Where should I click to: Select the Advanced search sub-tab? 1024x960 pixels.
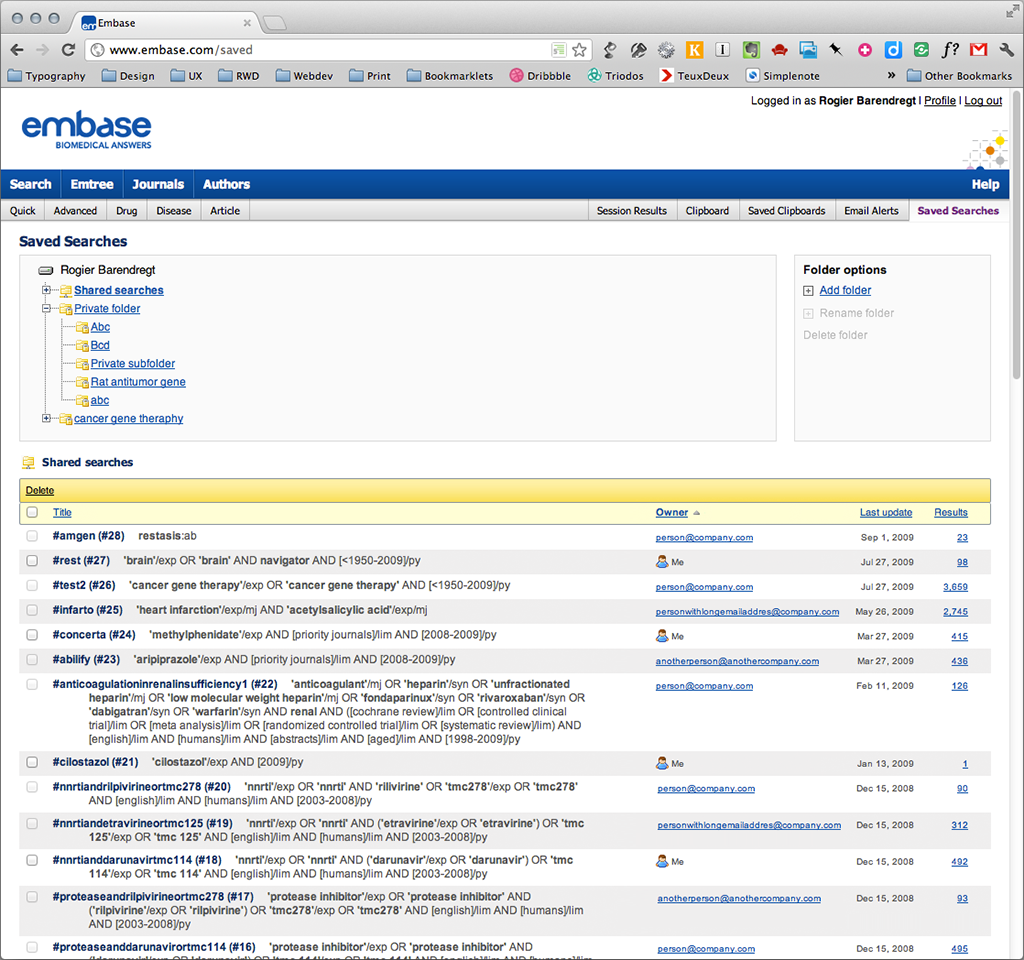[75, 211]
